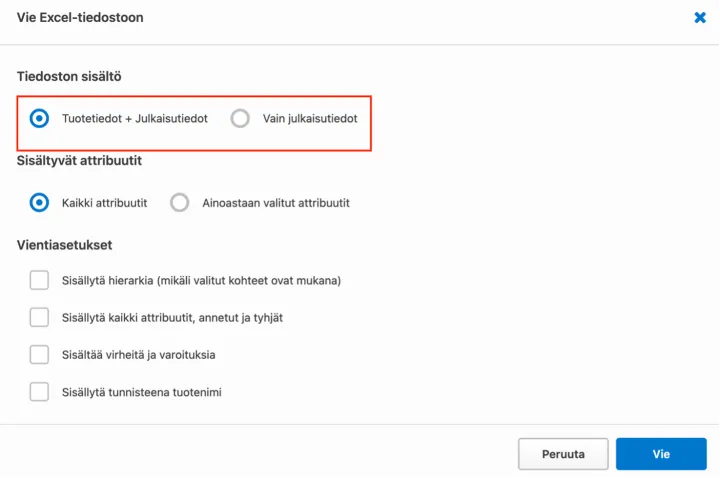This screenshot has width=720, height=478.
Task: Select the Kaikki attribuutit radio button
Action: (x=39, y=203)
